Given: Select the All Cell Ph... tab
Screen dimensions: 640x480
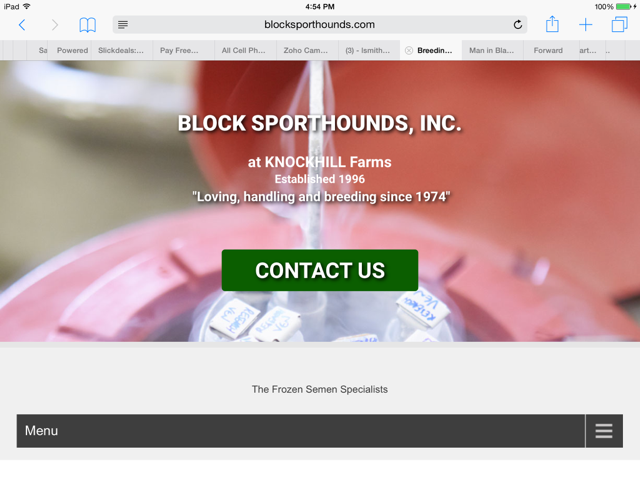Looking at the screenshot, I should (244, 51).
